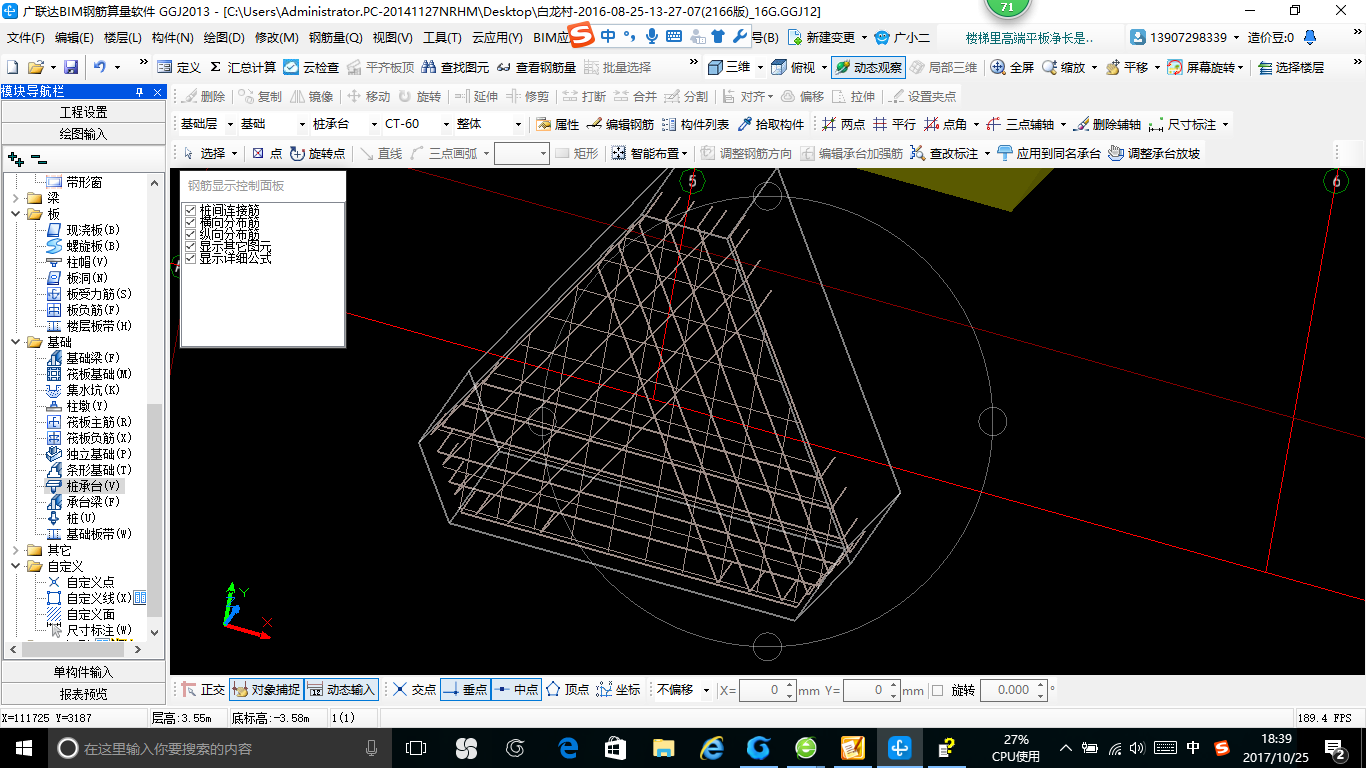Save the project with the floppy disk icon
Viewport: 1366px width, 768px height.
pos(71,67)
